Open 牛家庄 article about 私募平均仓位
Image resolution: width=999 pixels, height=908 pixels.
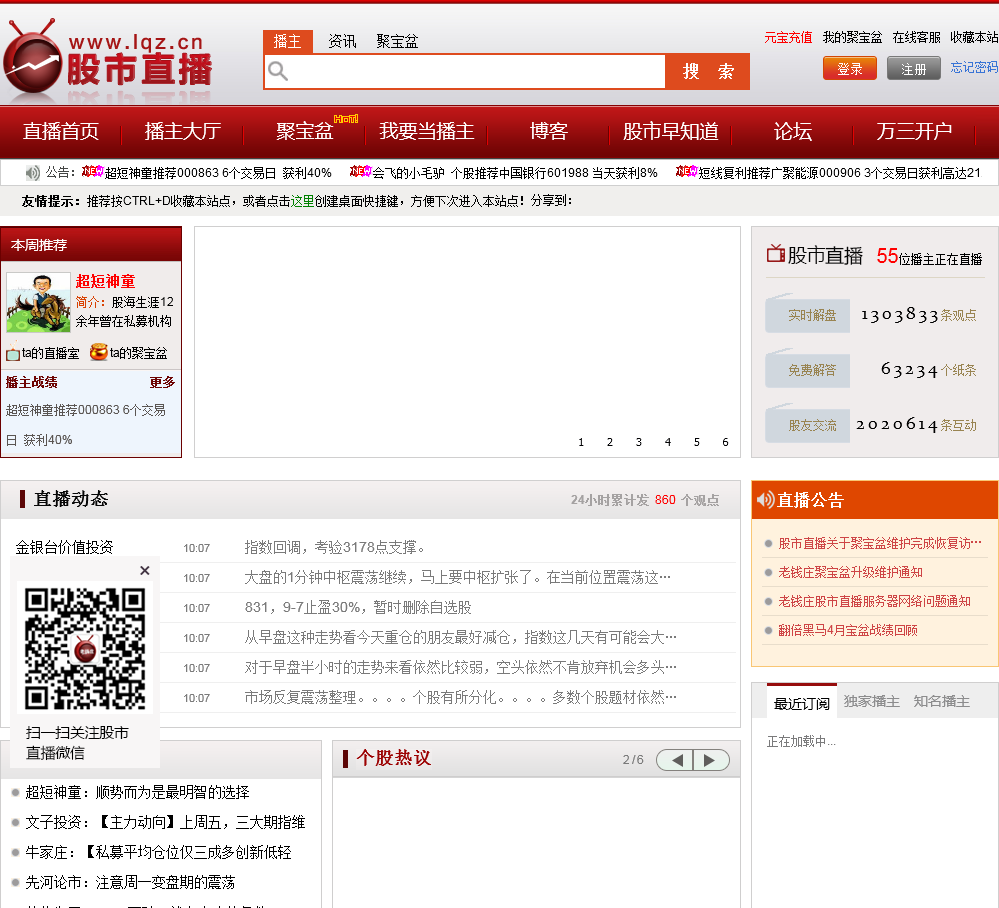(x=158, y=853)
